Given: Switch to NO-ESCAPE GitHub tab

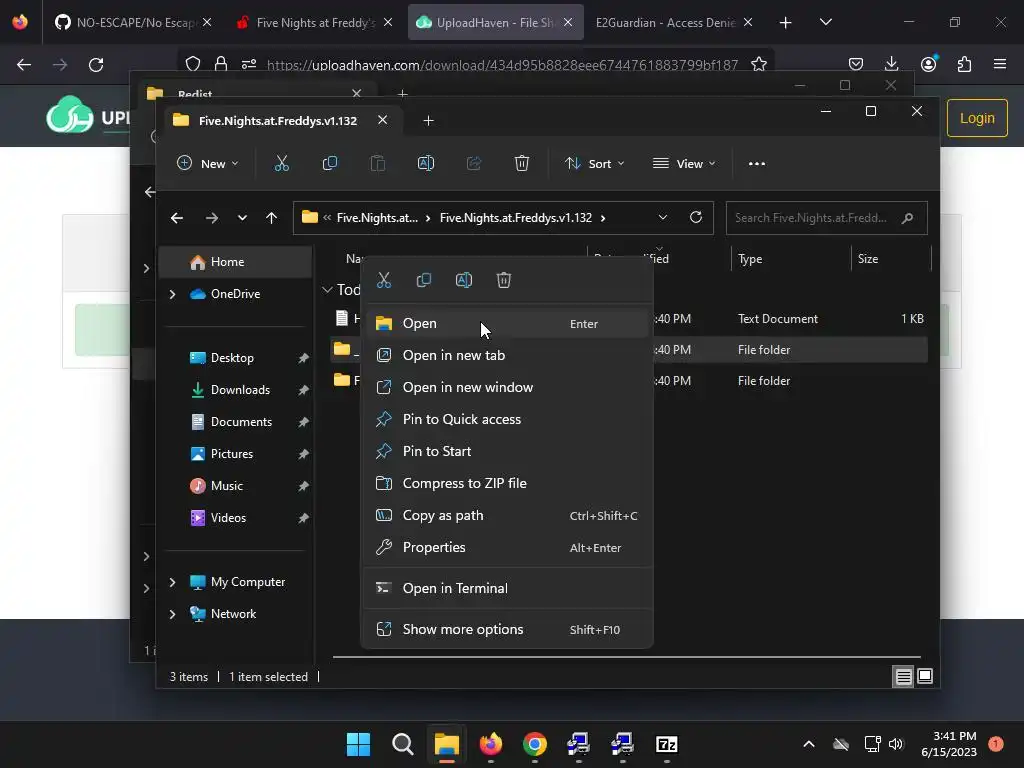Looking at the screenshot, I should [133, 22].
